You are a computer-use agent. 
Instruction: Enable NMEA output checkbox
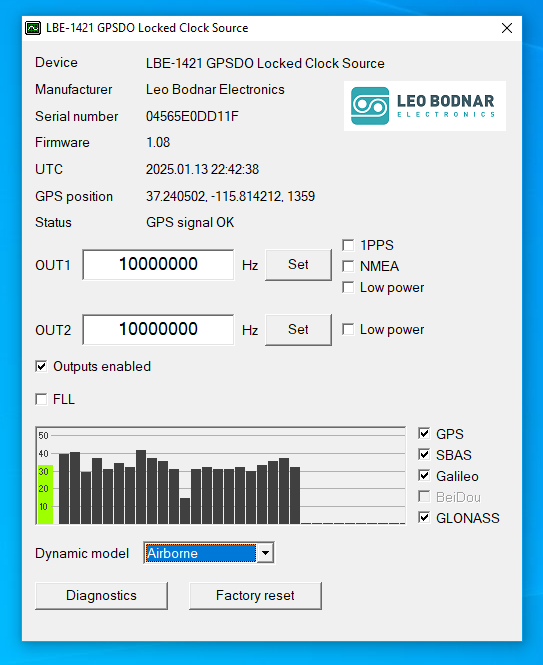[x=348, y=266]
